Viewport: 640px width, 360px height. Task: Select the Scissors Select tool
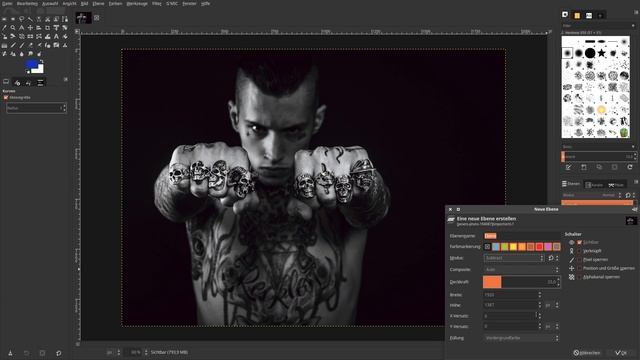tap(47, 19)
